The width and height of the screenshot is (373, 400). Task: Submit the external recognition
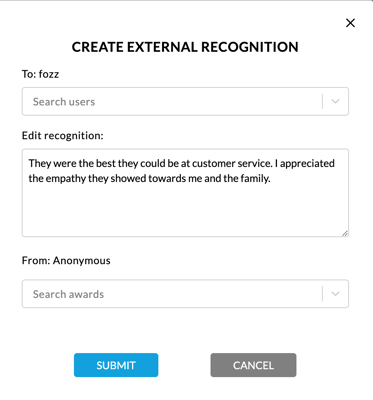coord(116,365)
